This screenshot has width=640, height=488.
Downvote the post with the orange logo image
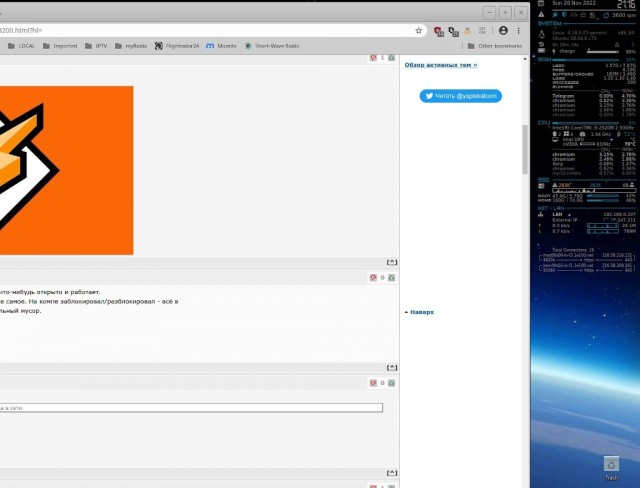coord(373,58)
